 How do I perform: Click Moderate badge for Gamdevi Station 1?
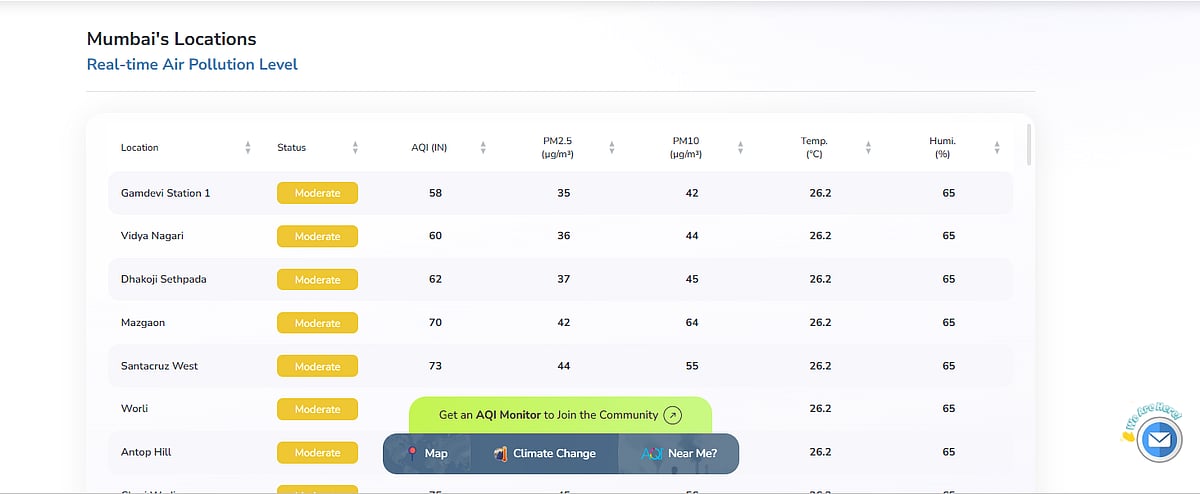[x=317, y=193]
